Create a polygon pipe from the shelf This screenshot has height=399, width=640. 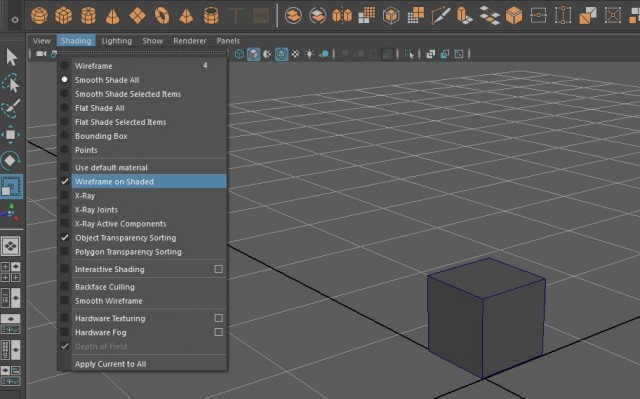point(211,16)
